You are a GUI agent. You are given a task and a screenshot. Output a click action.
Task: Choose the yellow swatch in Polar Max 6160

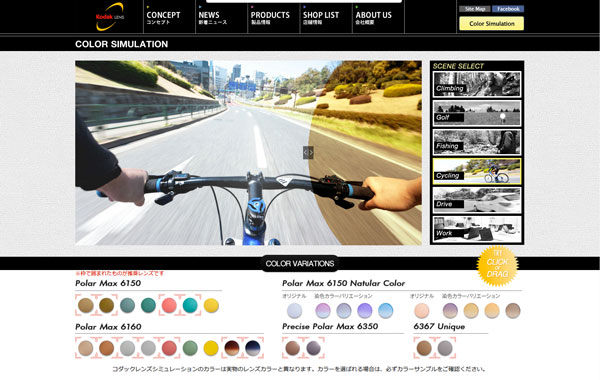(x=211, y=348)
